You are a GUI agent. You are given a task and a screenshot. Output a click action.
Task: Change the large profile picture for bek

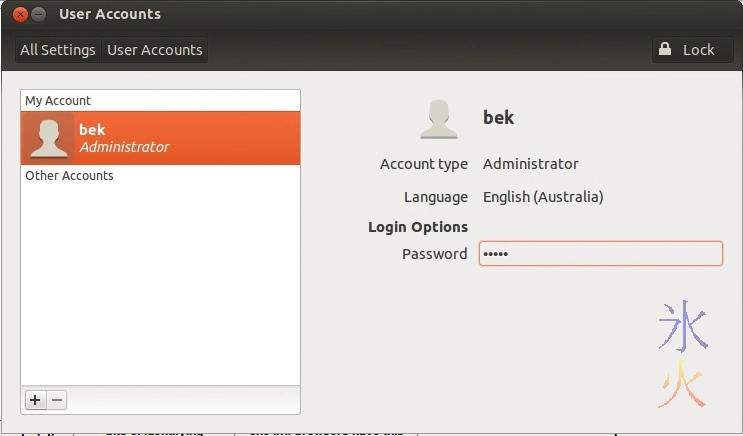[439, 118]
